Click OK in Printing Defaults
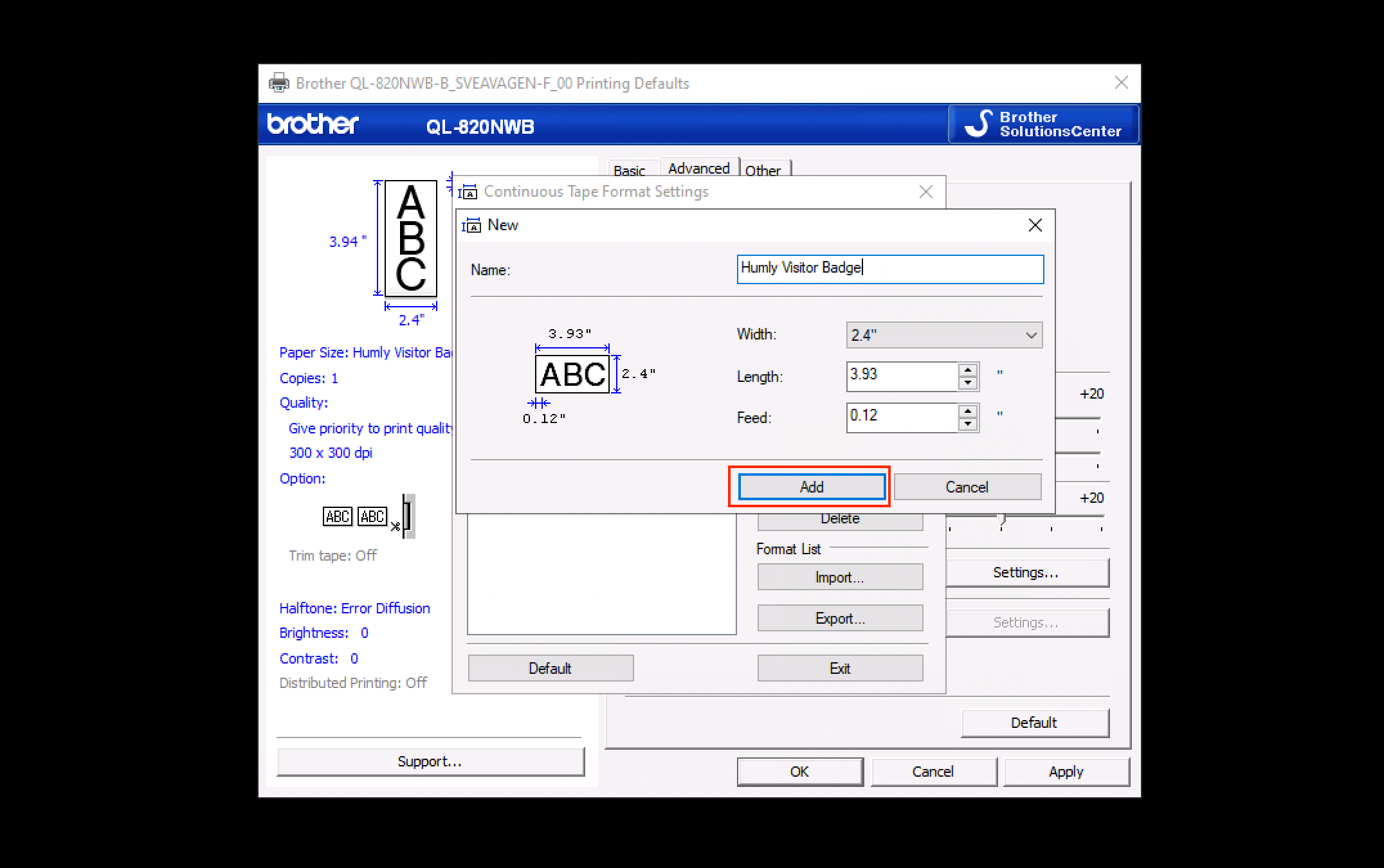The height and width of the screenshot is (868, 1384). (799, 772)
